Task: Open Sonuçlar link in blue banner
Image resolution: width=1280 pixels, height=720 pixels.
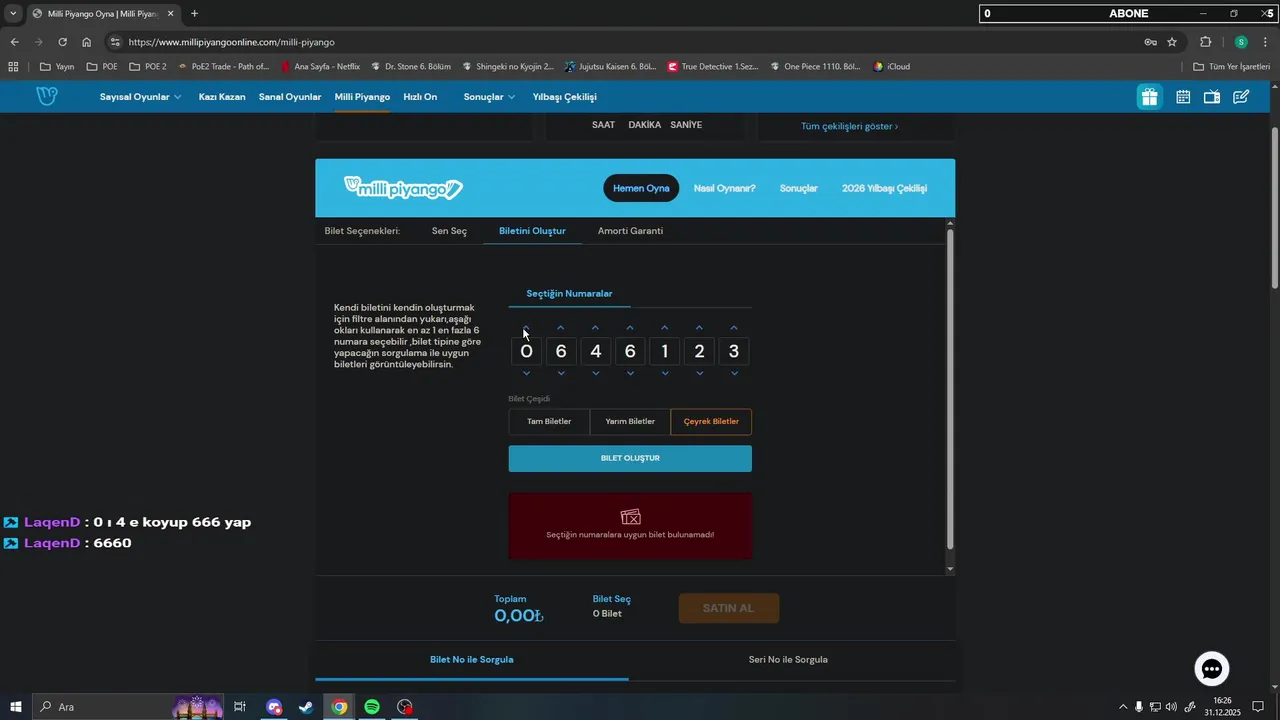Action: (799, 188)
